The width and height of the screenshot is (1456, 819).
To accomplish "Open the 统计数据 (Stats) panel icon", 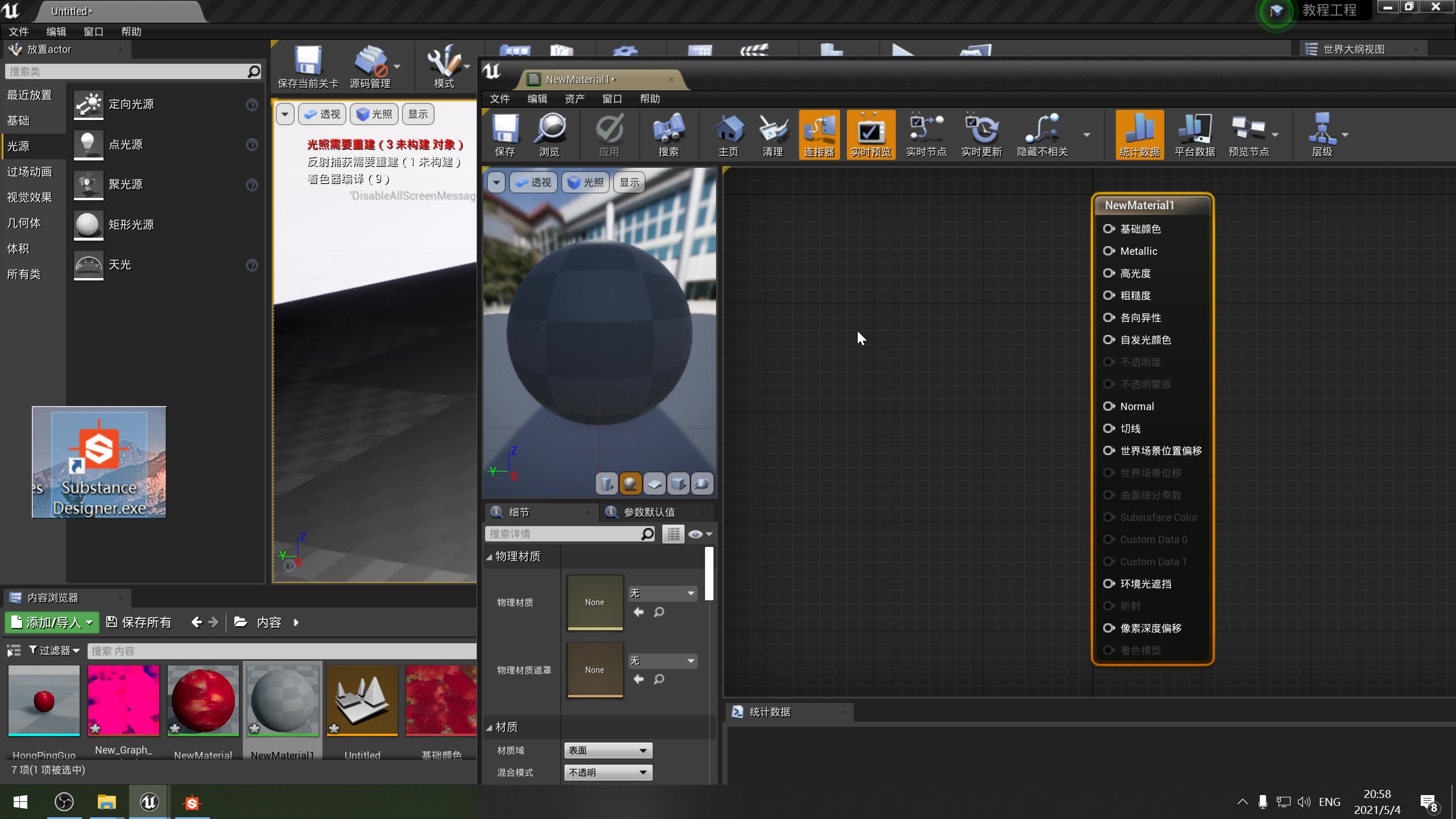I will (1139, 135).
